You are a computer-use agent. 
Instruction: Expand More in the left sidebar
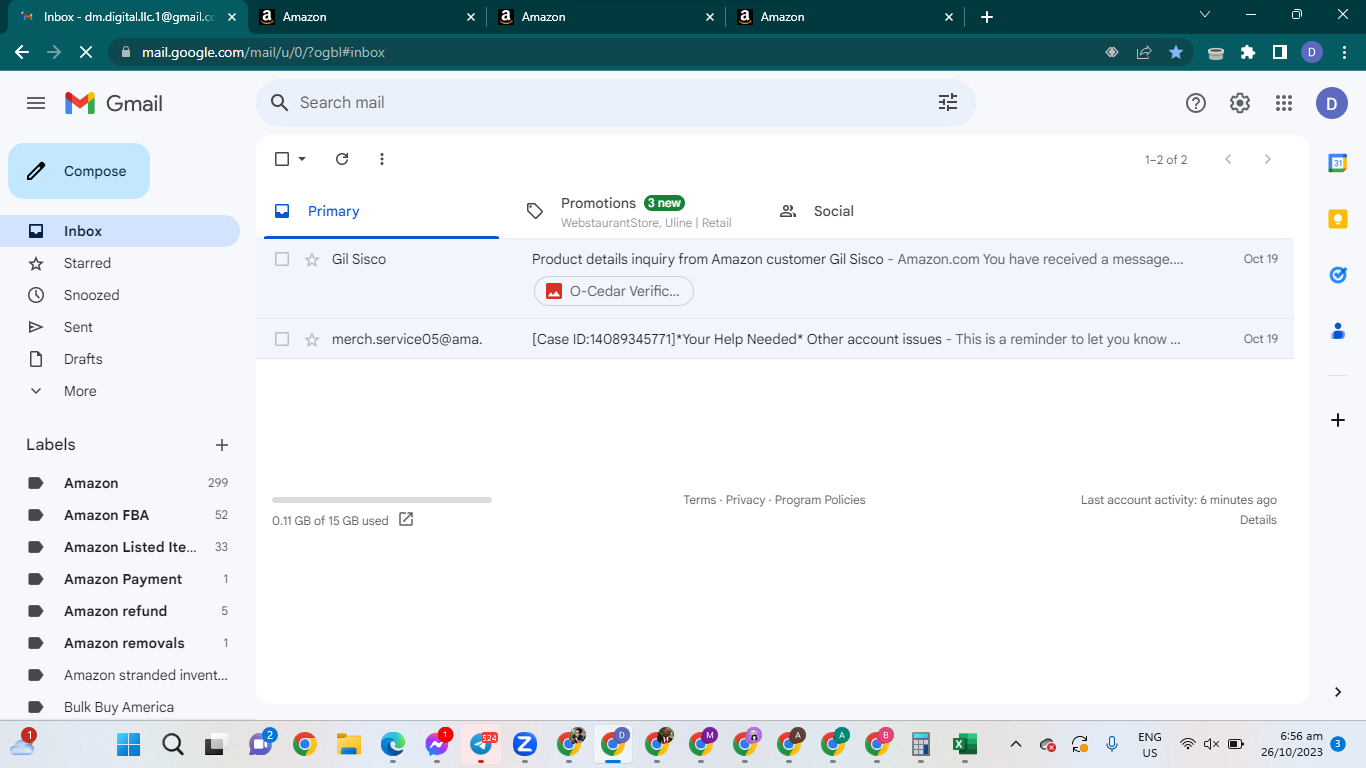[80, 391]
